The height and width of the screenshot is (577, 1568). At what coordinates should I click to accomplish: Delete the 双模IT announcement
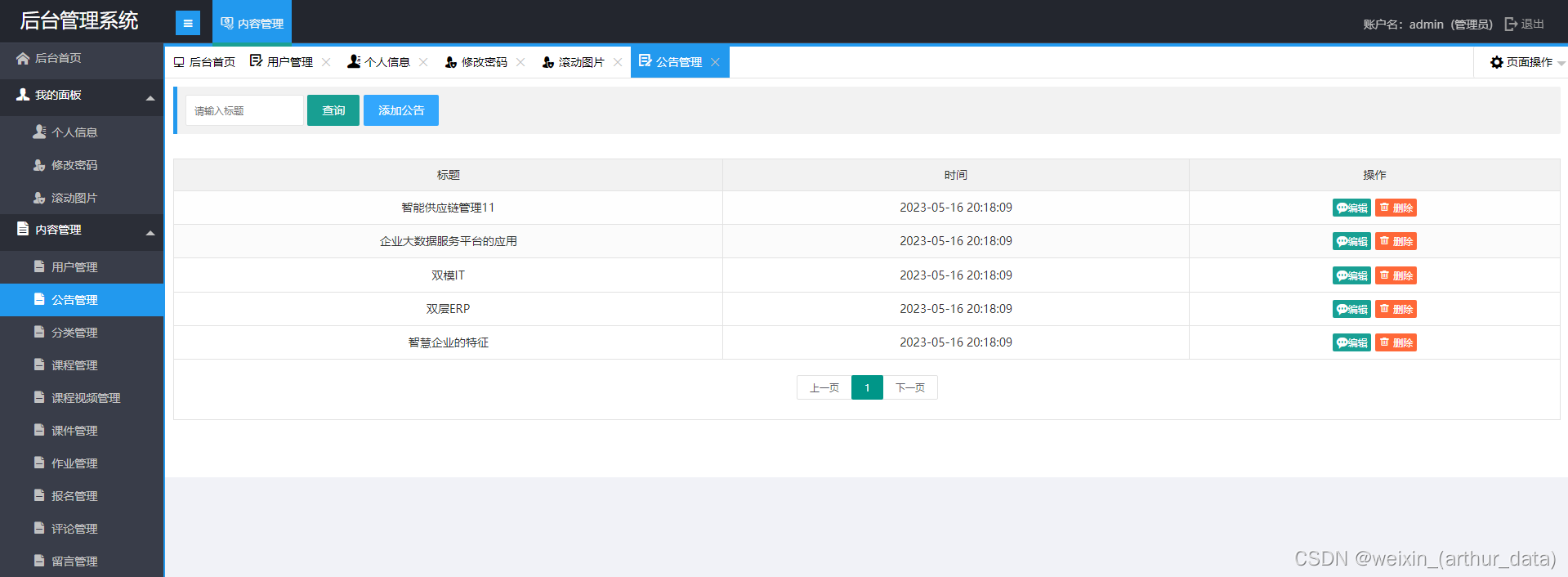[x=1396, y=275]
